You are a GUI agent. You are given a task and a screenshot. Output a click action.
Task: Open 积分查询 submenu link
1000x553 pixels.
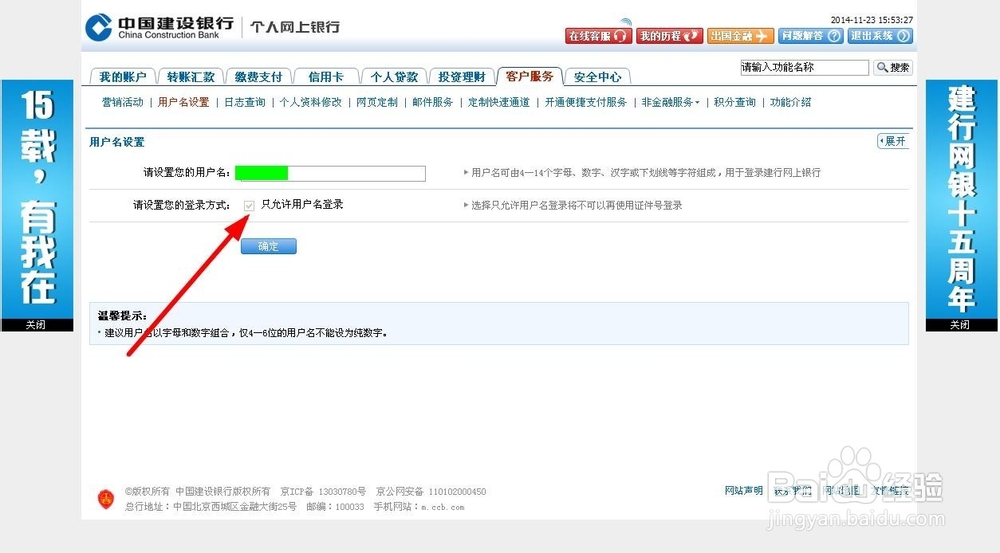(735, 102)
